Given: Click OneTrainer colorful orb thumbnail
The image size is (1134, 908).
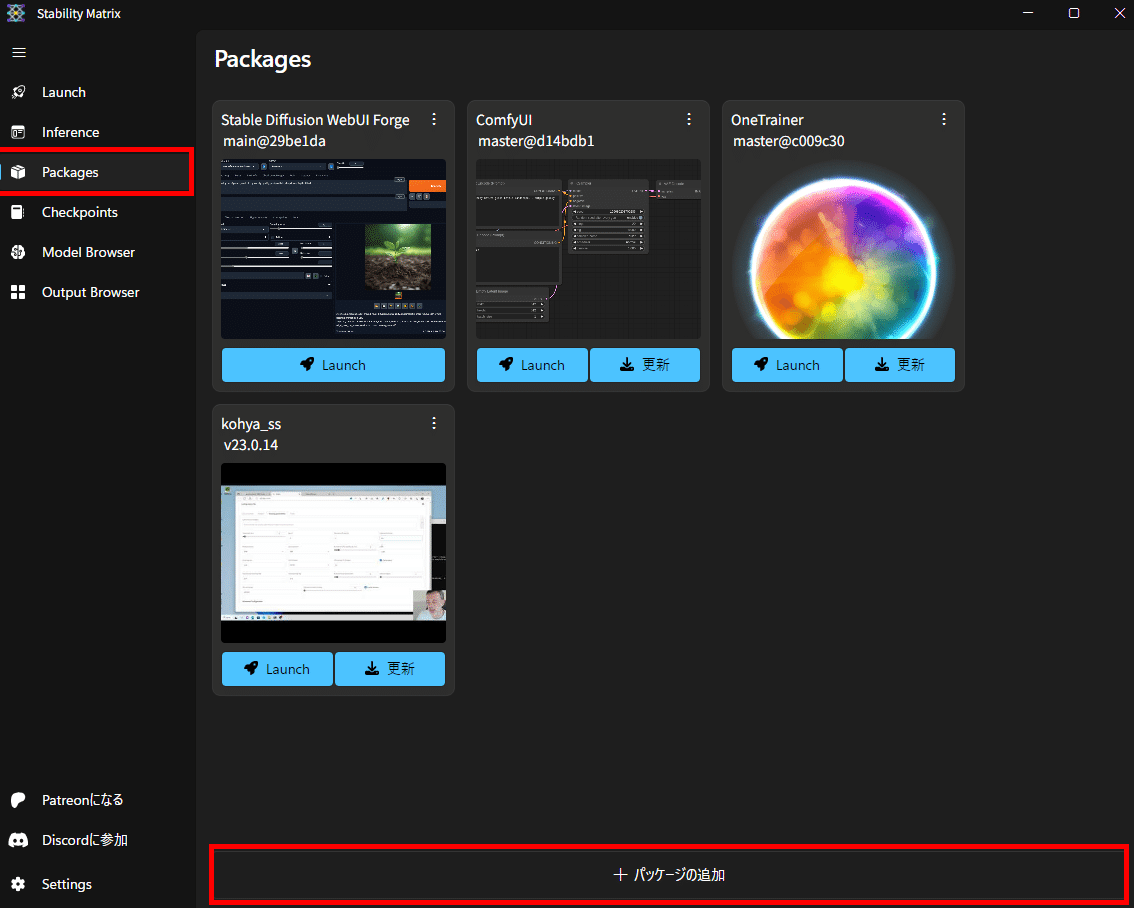Looking at the screenshot, I should [843, 249].
